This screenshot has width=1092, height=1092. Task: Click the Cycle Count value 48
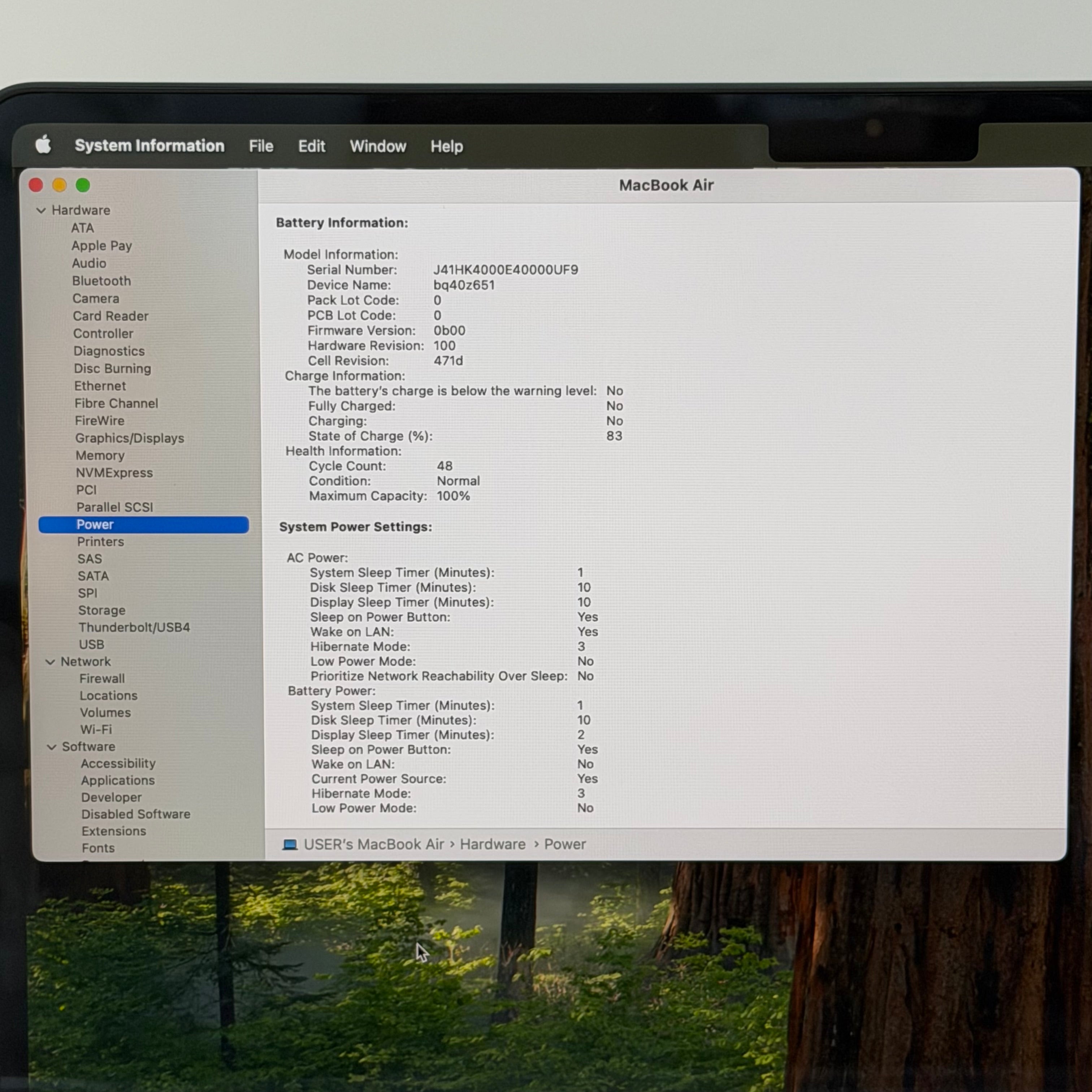point(445,466)
